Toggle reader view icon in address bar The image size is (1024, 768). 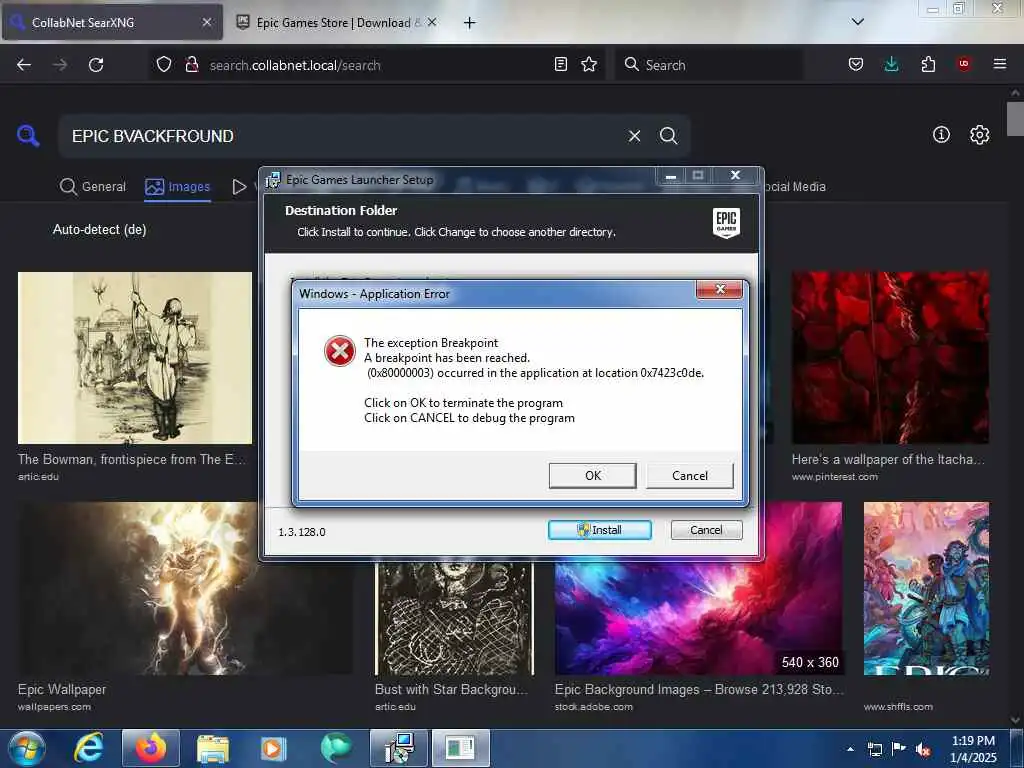pos(560,64)
